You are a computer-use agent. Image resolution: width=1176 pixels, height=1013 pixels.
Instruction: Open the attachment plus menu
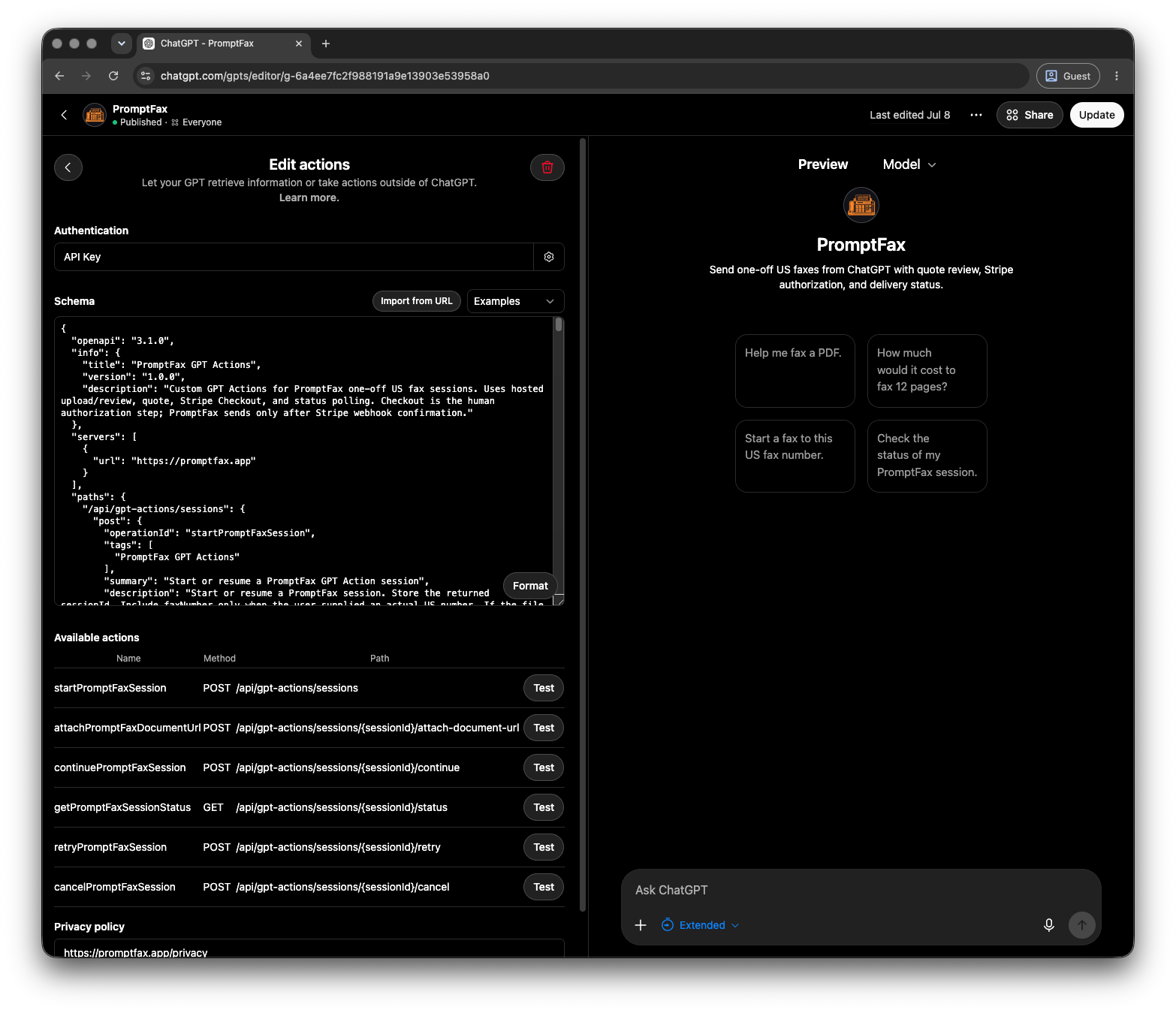[x=641, y=925]
